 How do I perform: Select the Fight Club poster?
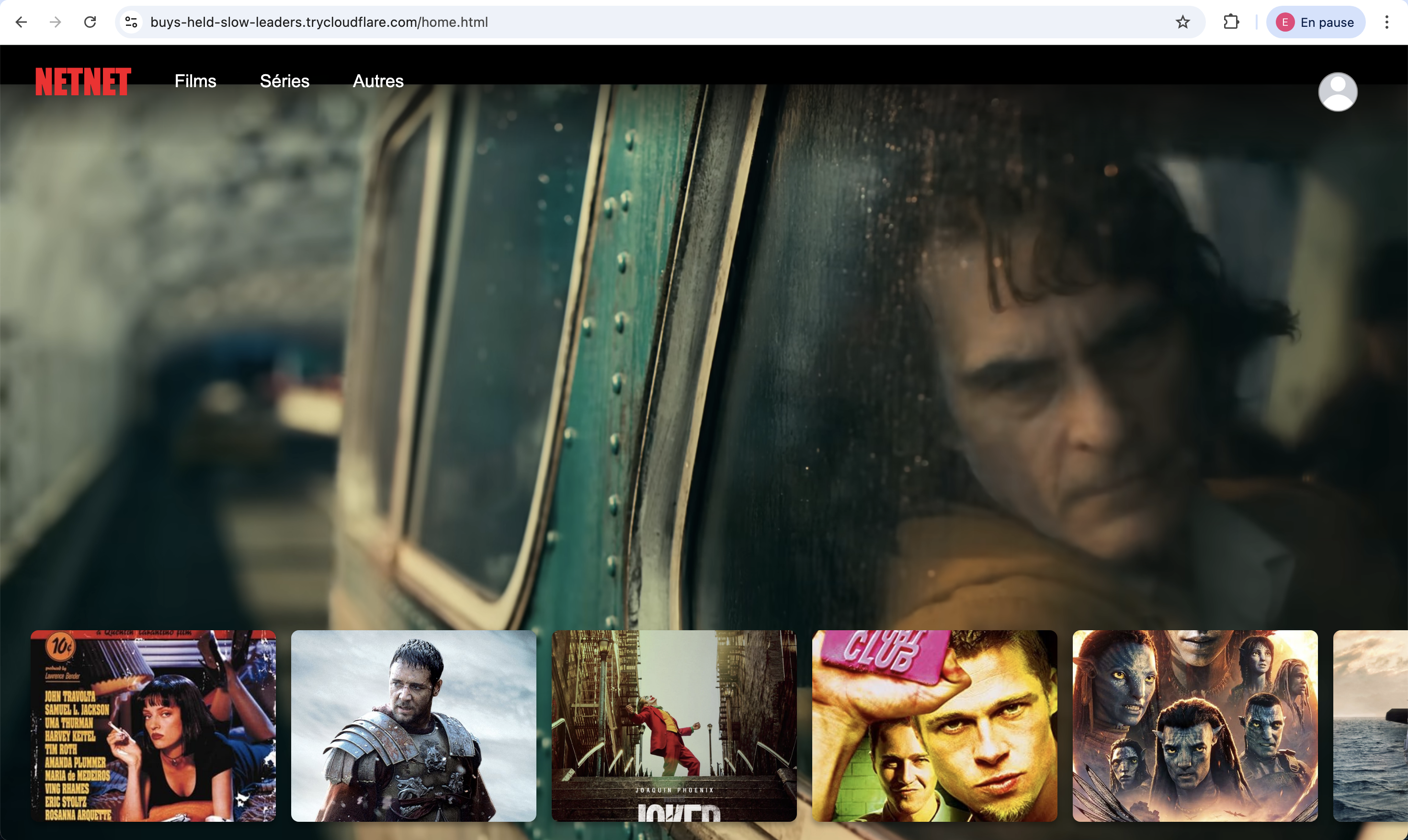[934, 725]
